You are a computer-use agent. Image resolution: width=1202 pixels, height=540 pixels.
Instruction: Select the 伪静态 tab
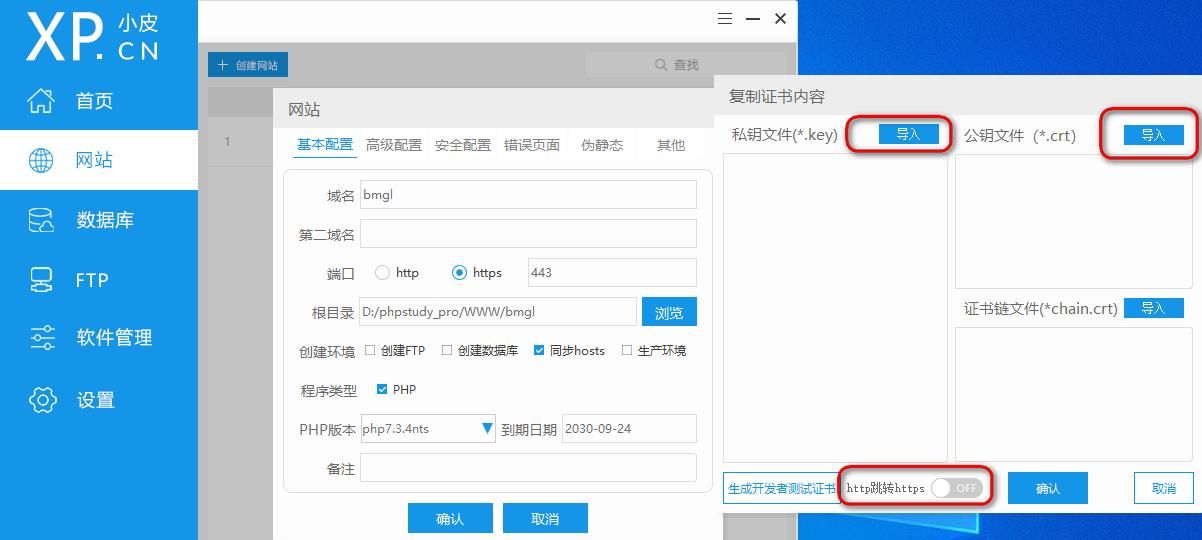click(602, 145)
